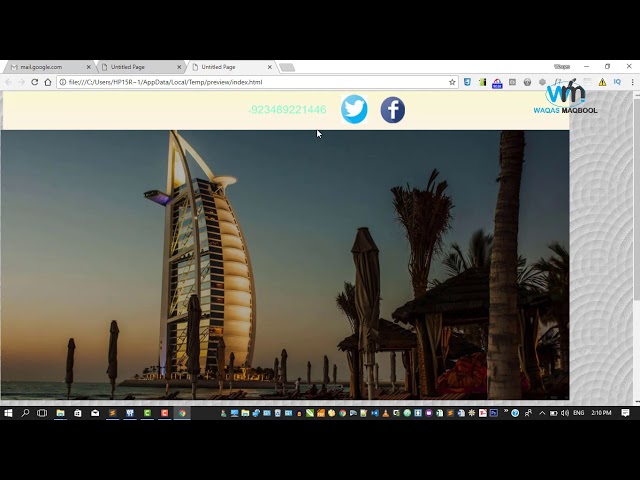Screen dimensions: 640x480
Task: Show hidden system tray icons
Action: [x=542, y=413]
